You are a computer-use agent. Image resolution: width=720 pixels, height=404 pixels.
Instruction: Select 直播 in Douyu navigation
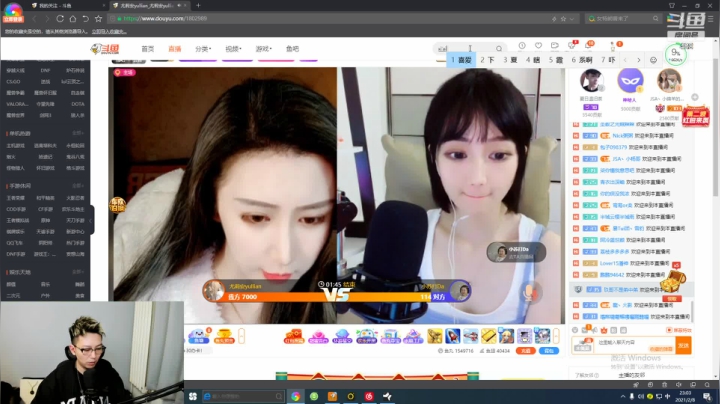174,49
